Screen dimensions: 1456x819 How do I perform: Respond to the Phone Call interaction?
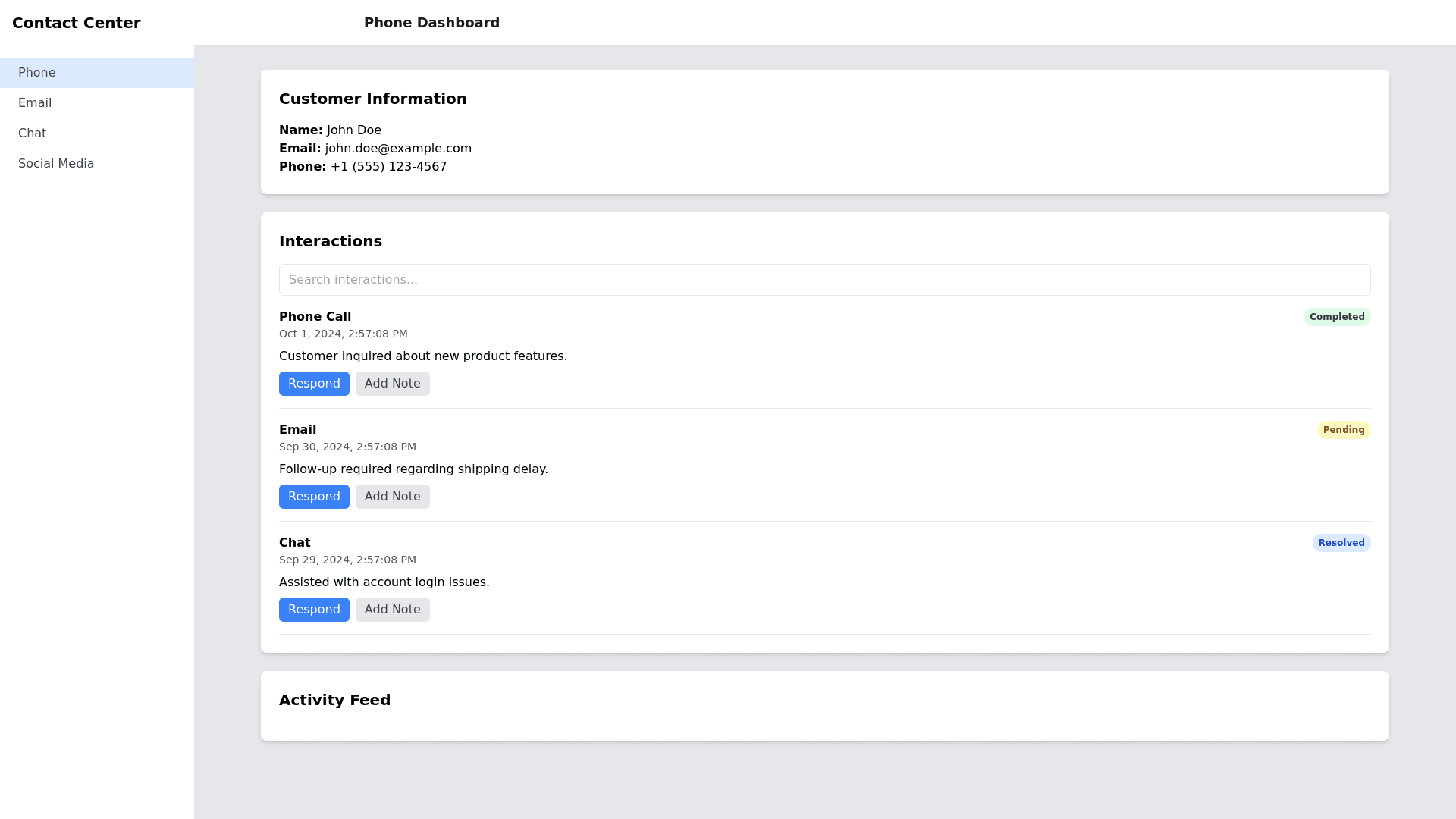click(x=314, y=384)
